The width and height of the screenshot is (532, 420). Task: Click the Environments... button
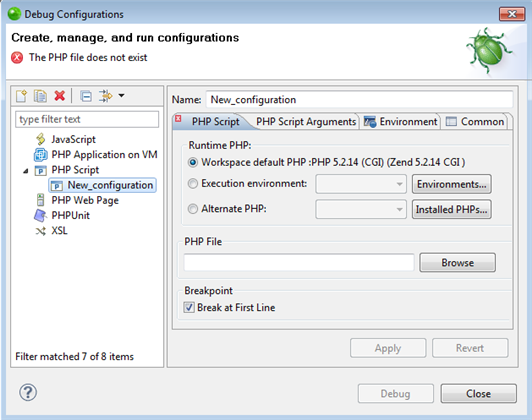click(x=452, y=184)
